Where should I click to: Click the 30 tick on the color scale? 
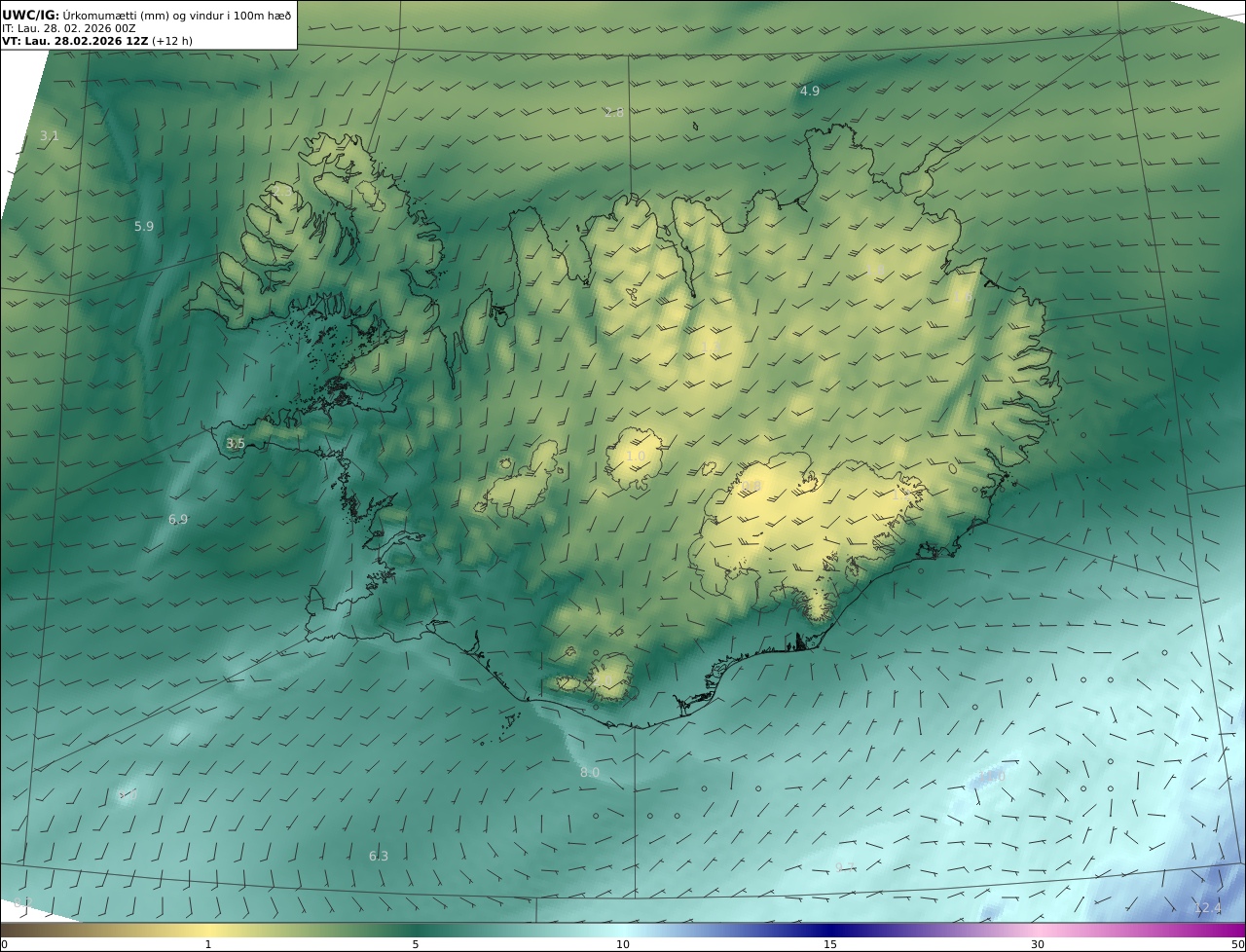click(1038, 944)
